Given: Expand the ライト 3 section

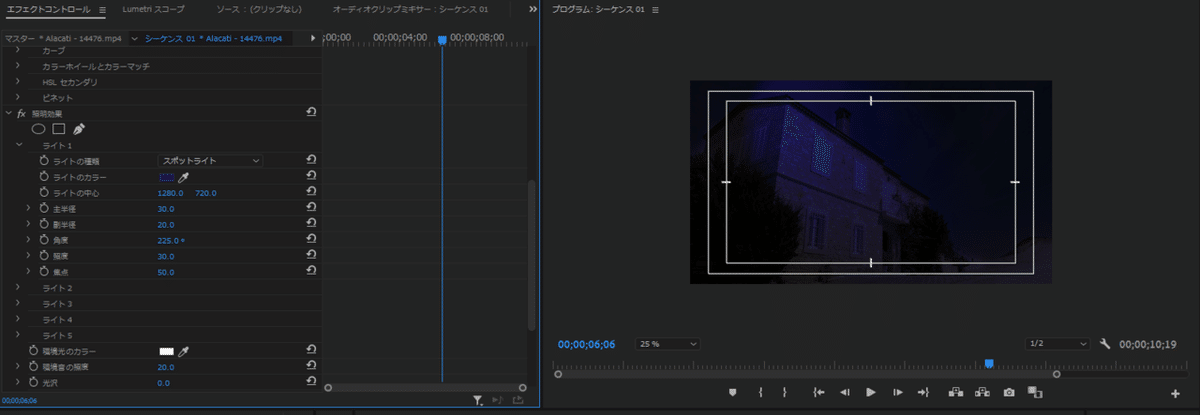Looking at the screenshot, I should (18, 303).
